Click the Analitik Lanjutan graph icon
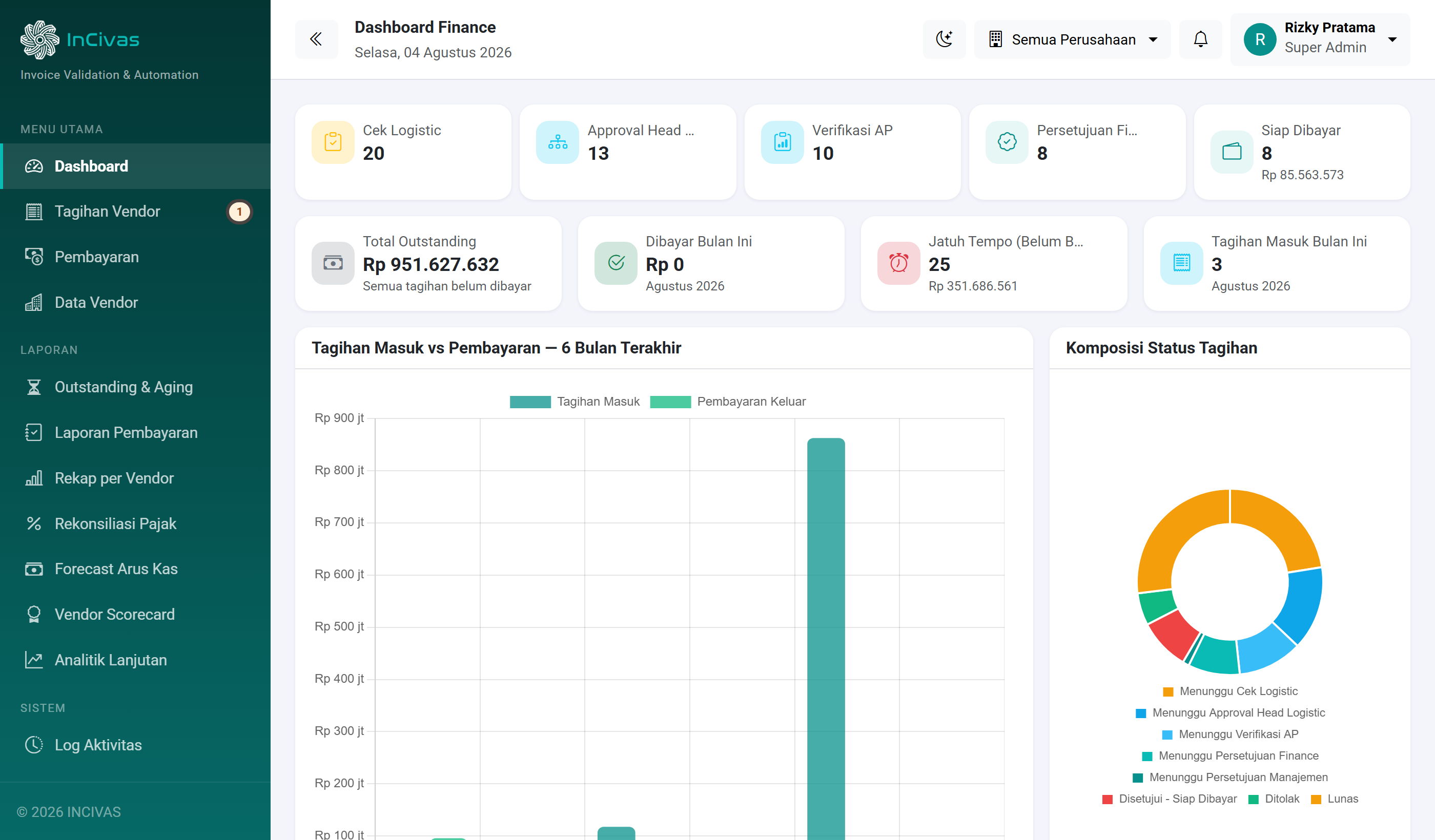 point(34,660)
